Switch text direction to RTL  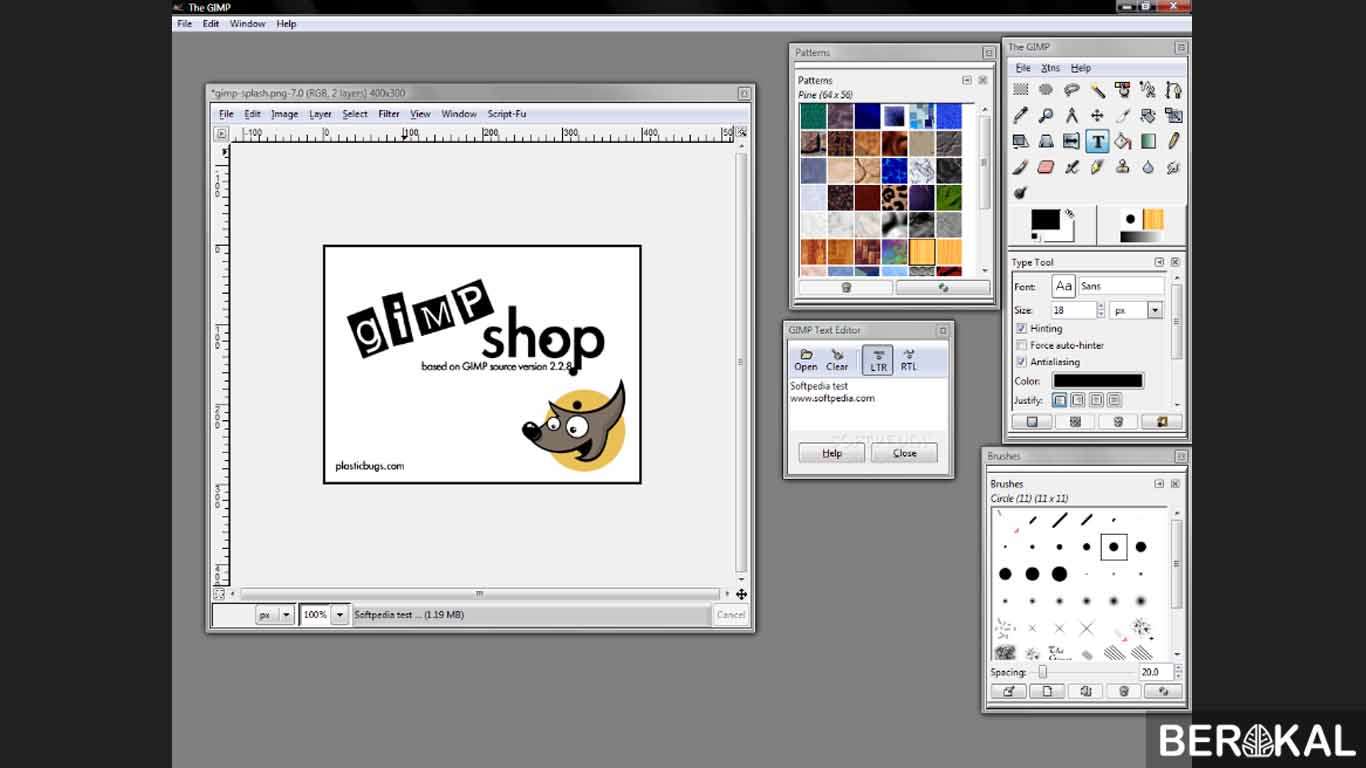(x=908, y=360)
